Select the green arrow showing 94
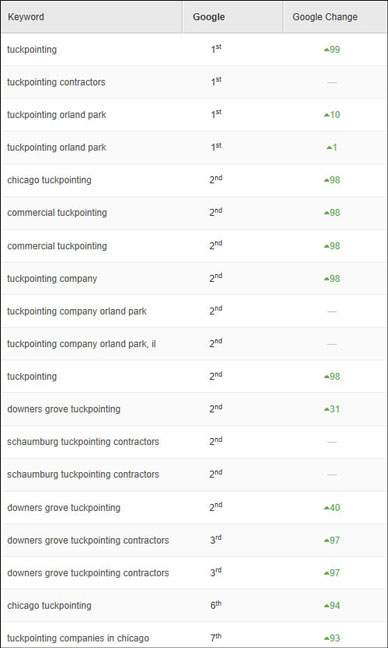 (x=332, y=605)
